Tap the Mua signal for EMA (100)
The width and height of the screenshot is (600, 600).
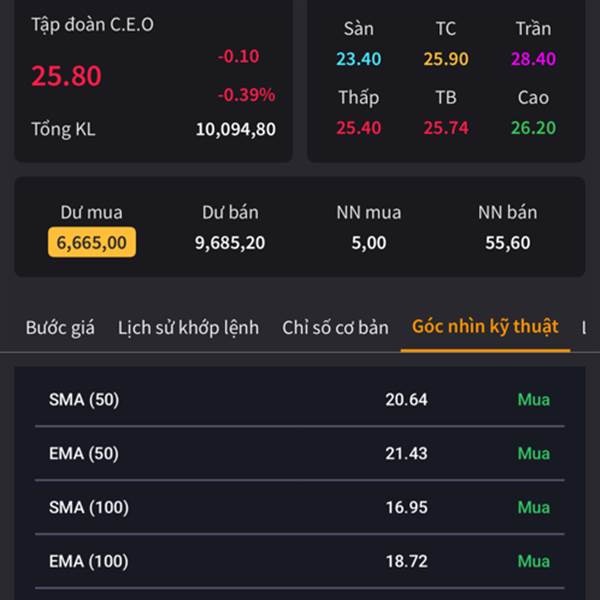[x=533, y=561]
